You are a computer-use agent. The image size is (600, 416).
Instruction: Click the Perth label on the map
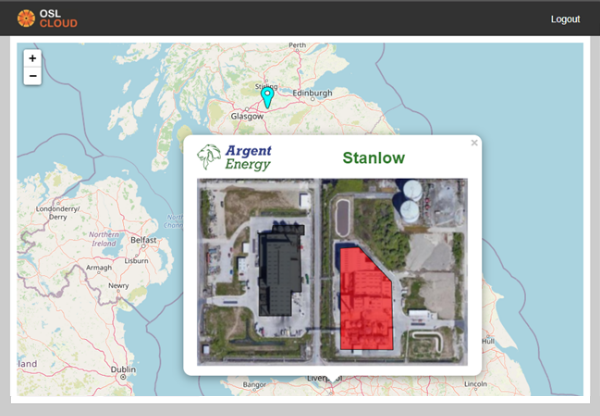pyautogui.click(x=297, y=45)
